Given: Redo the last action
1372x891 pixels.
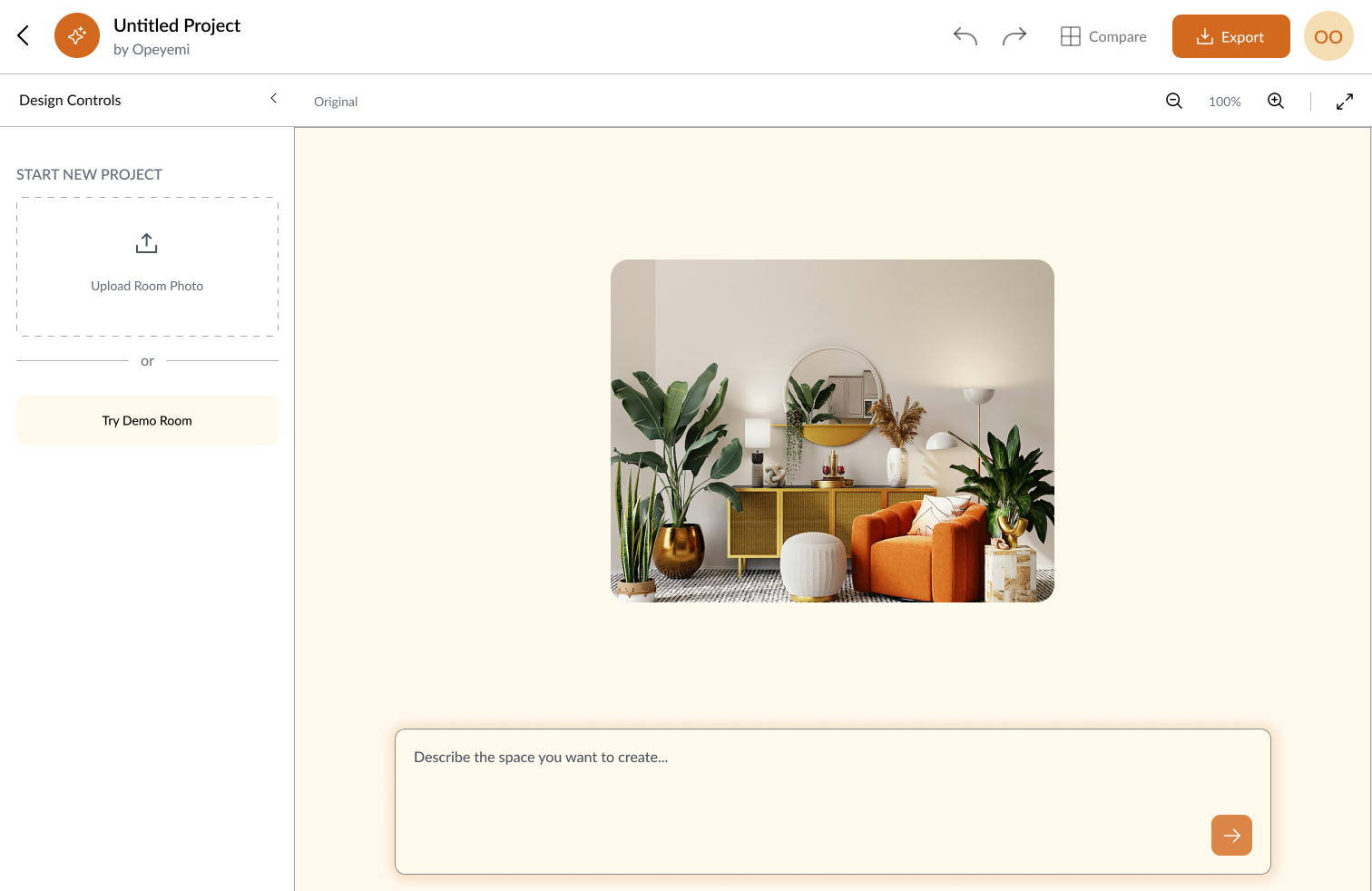Looking at the screenshot, I should 1014,36.
